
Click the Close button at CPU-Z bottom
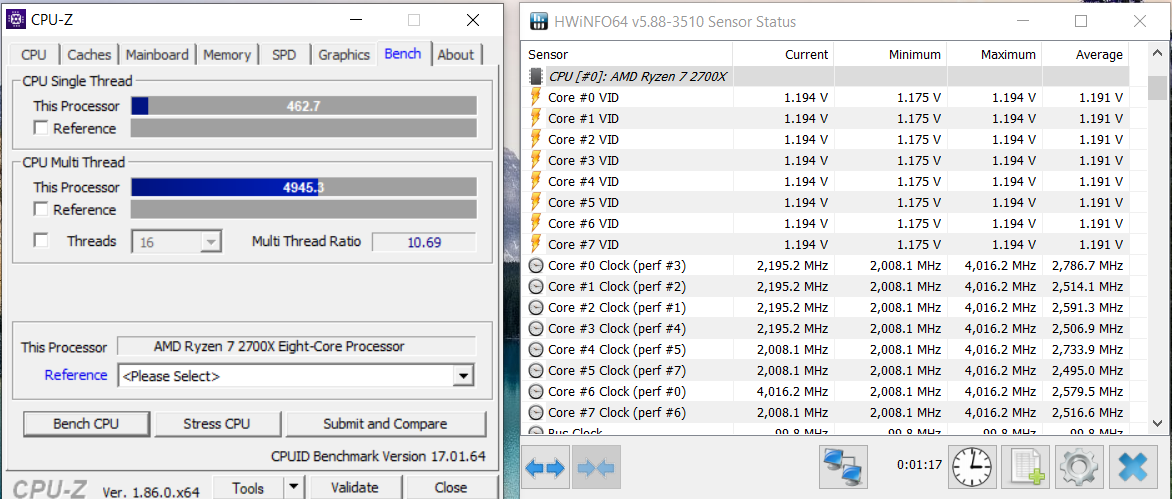coord(451,488)
